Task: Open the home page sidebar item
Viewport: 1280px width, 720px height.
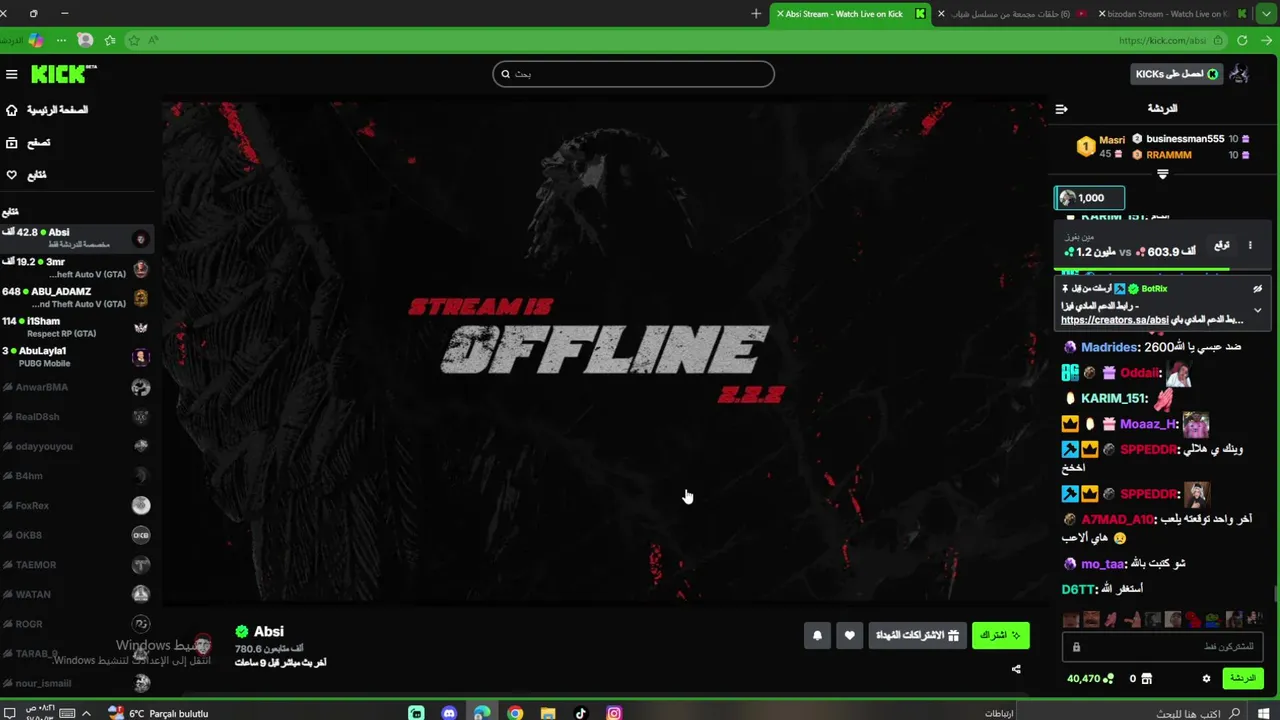Action: click(46, 110)
